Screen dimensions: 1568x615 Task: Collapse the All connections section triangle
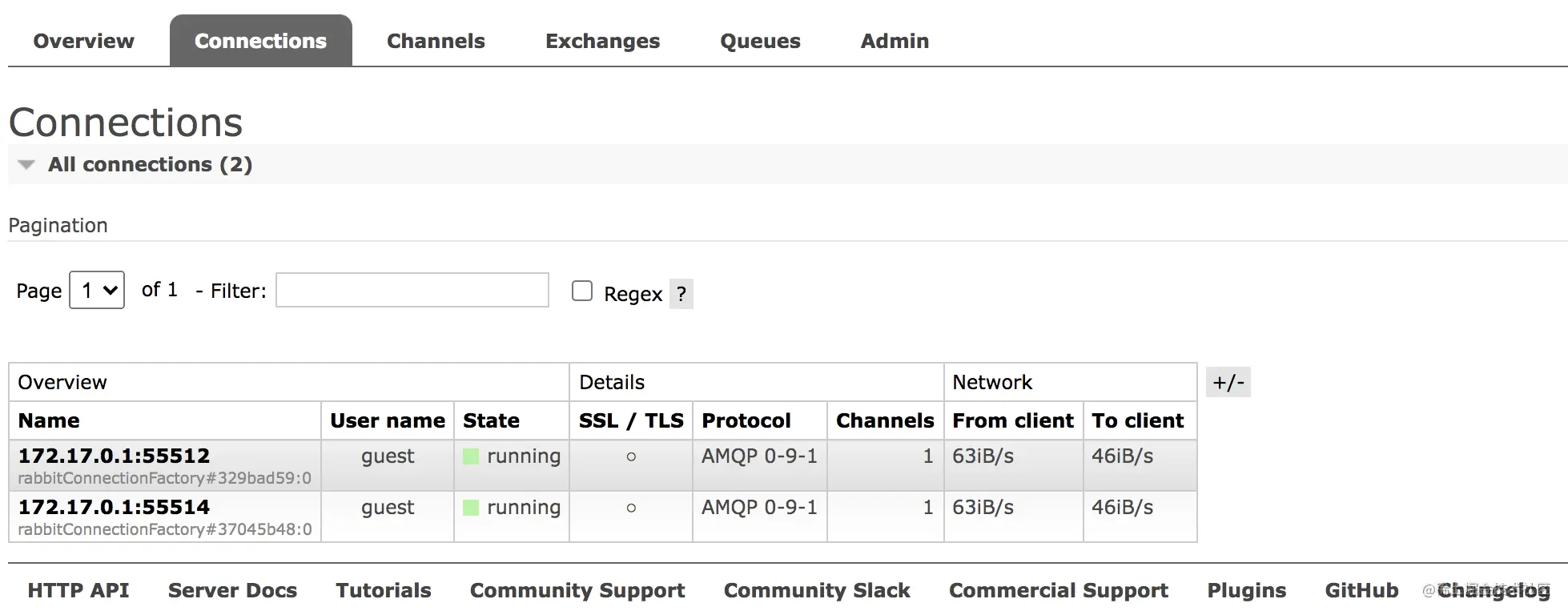[26, 165]
